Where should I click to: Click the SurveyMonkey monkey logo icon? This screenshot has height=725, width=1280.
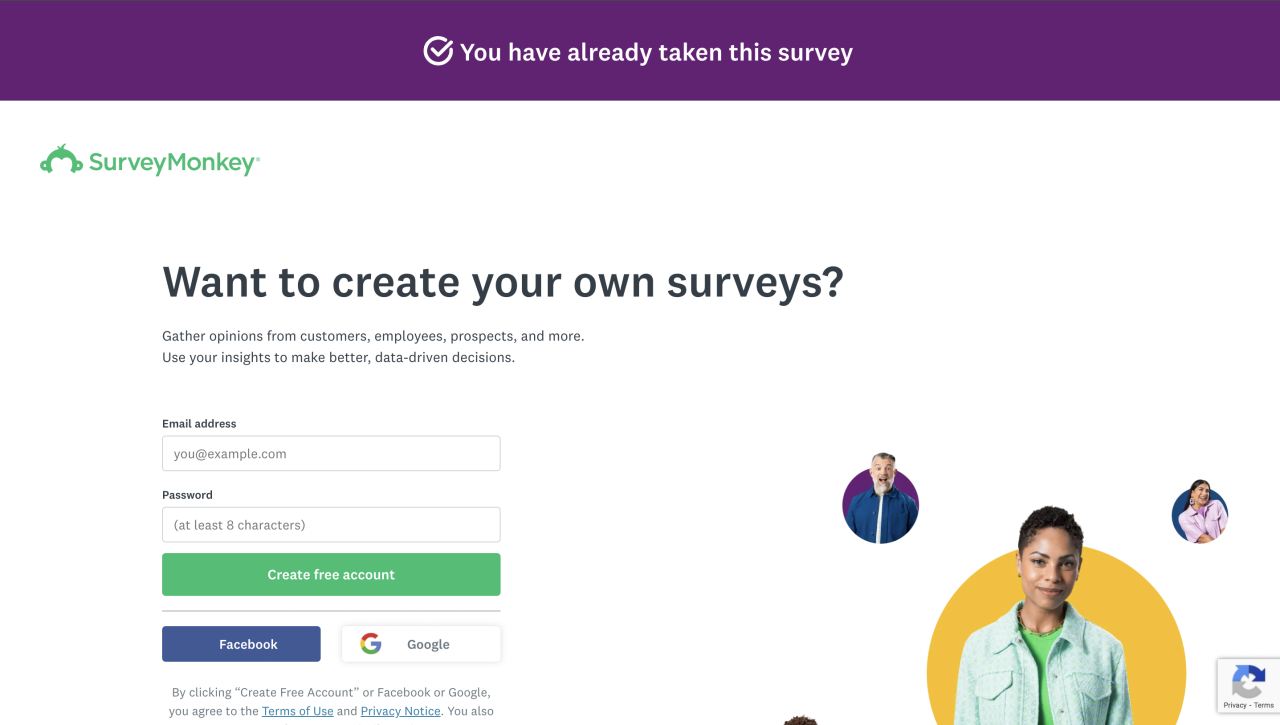[x=61, y=160]
